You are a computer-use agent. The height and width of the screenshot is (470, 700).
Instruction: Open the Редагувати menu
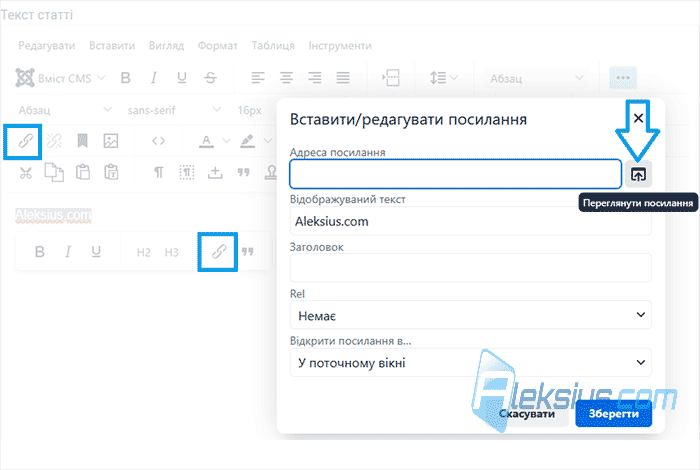[46, 46]
